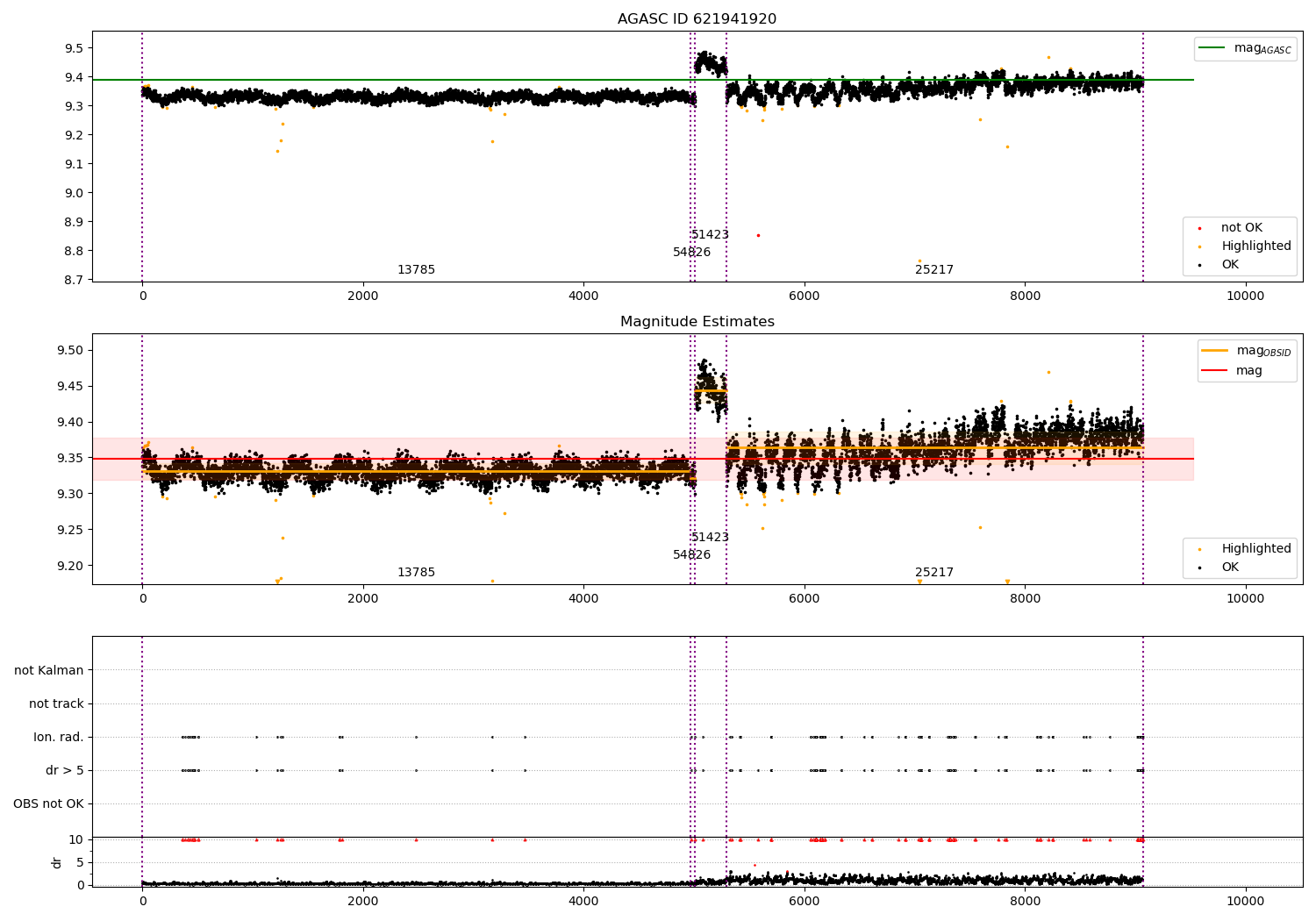Click the 9.0 y-axis tick in AGASC plot
Viewport: 1316px width, 921px height.
(x=75, y=193)
